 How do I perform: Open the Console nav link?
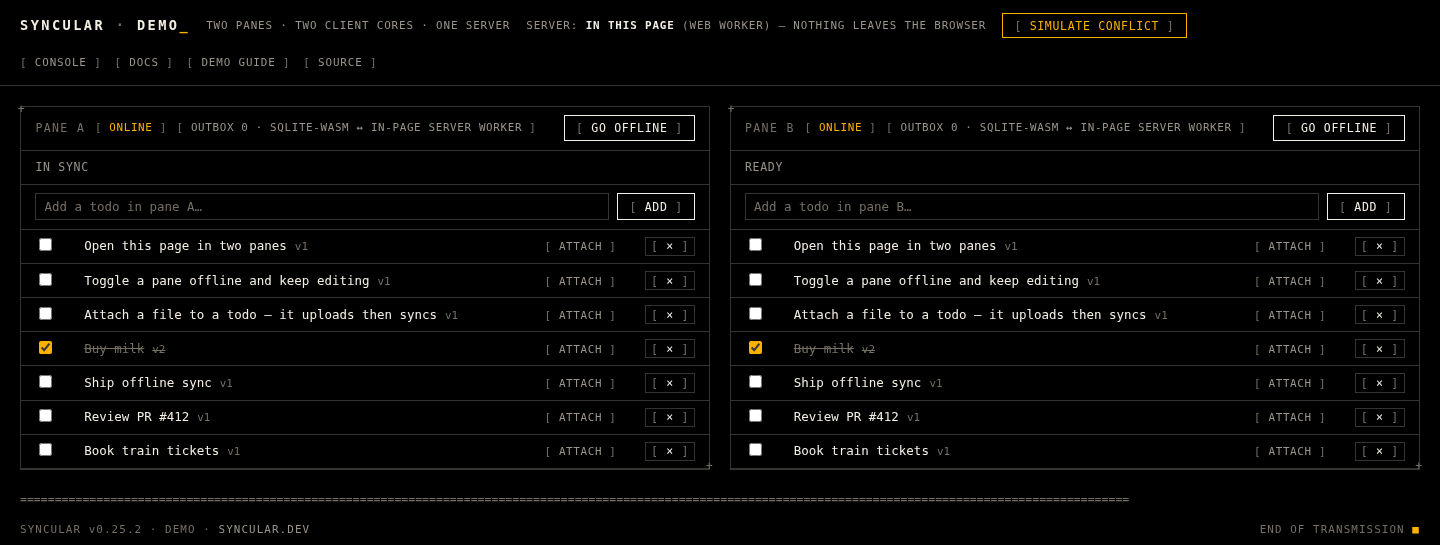(61, 62)
